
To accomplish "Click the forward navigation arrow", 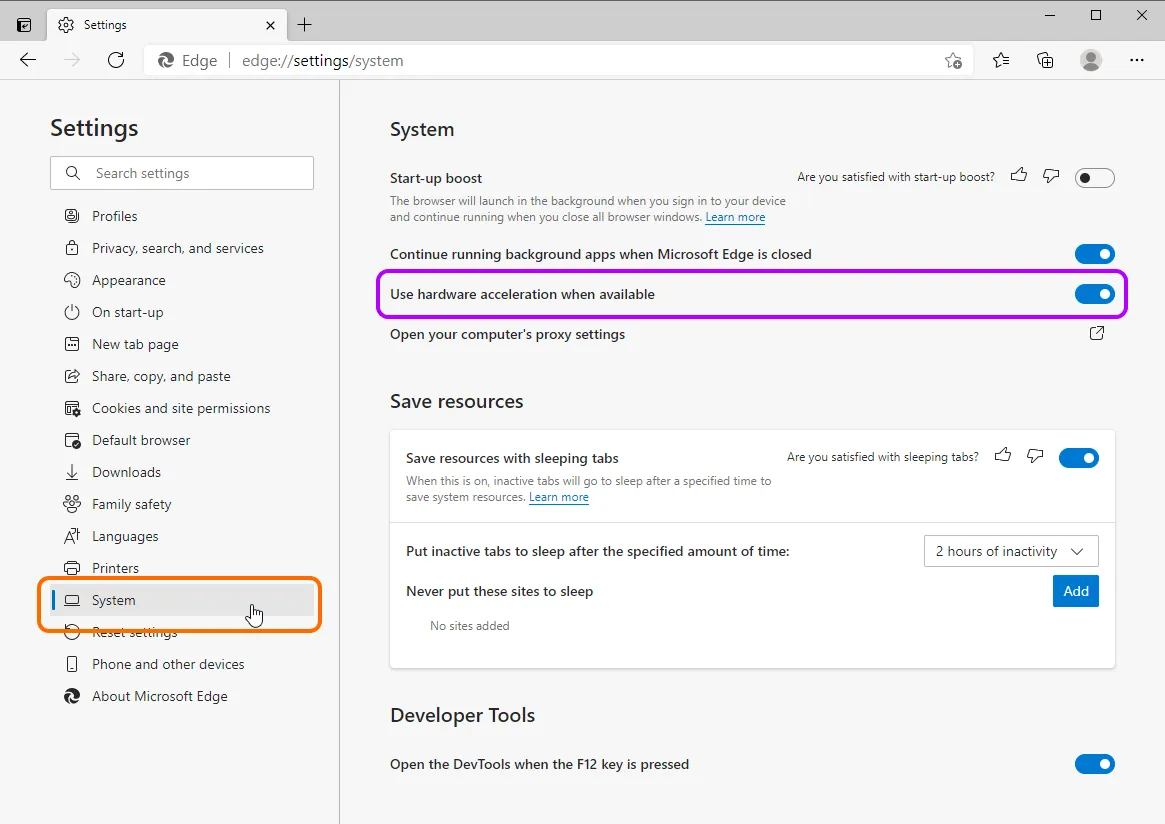I will point(72,60).
